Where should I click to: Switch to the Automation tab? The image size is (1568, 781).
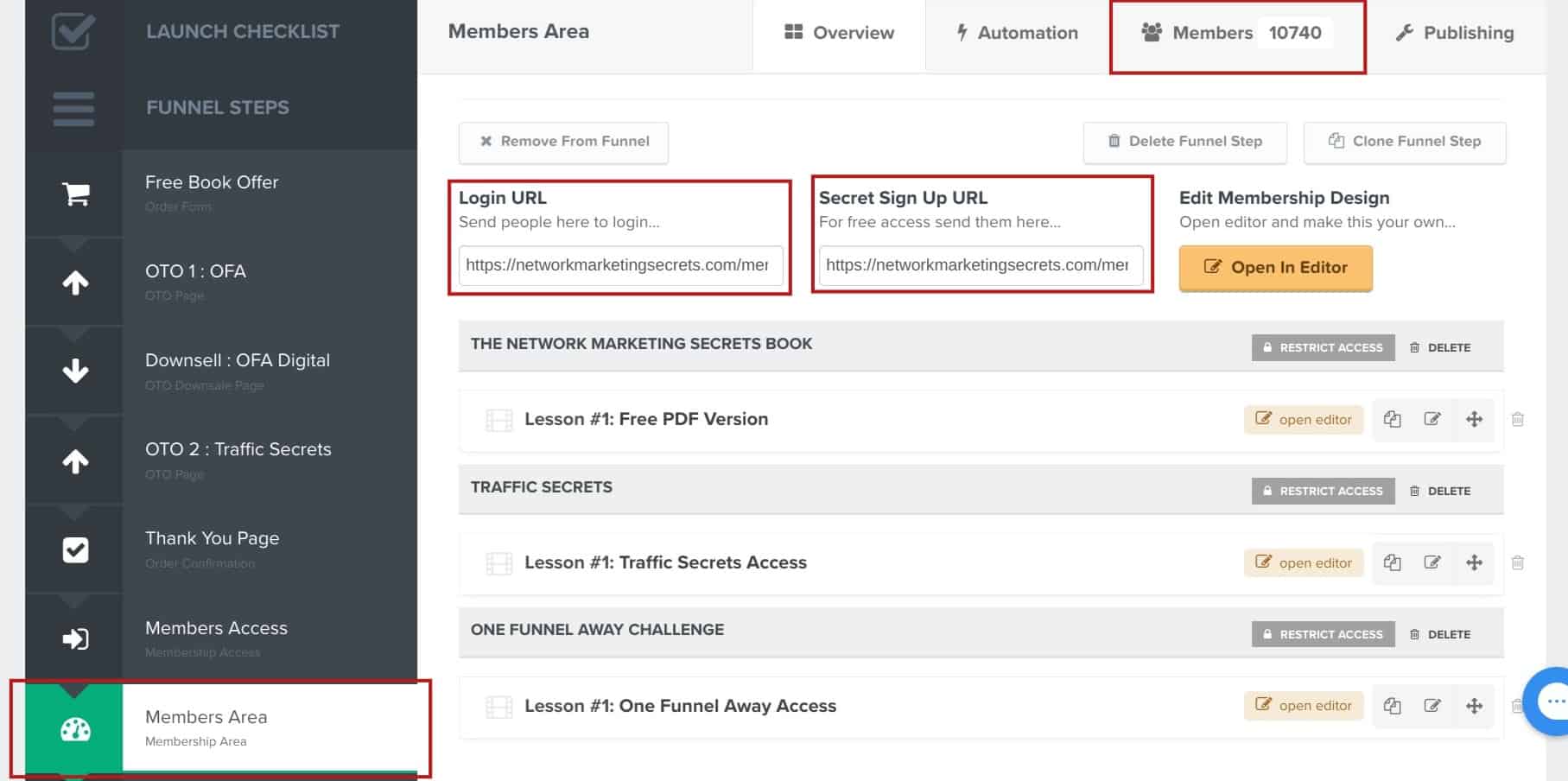click(1018, 34)
